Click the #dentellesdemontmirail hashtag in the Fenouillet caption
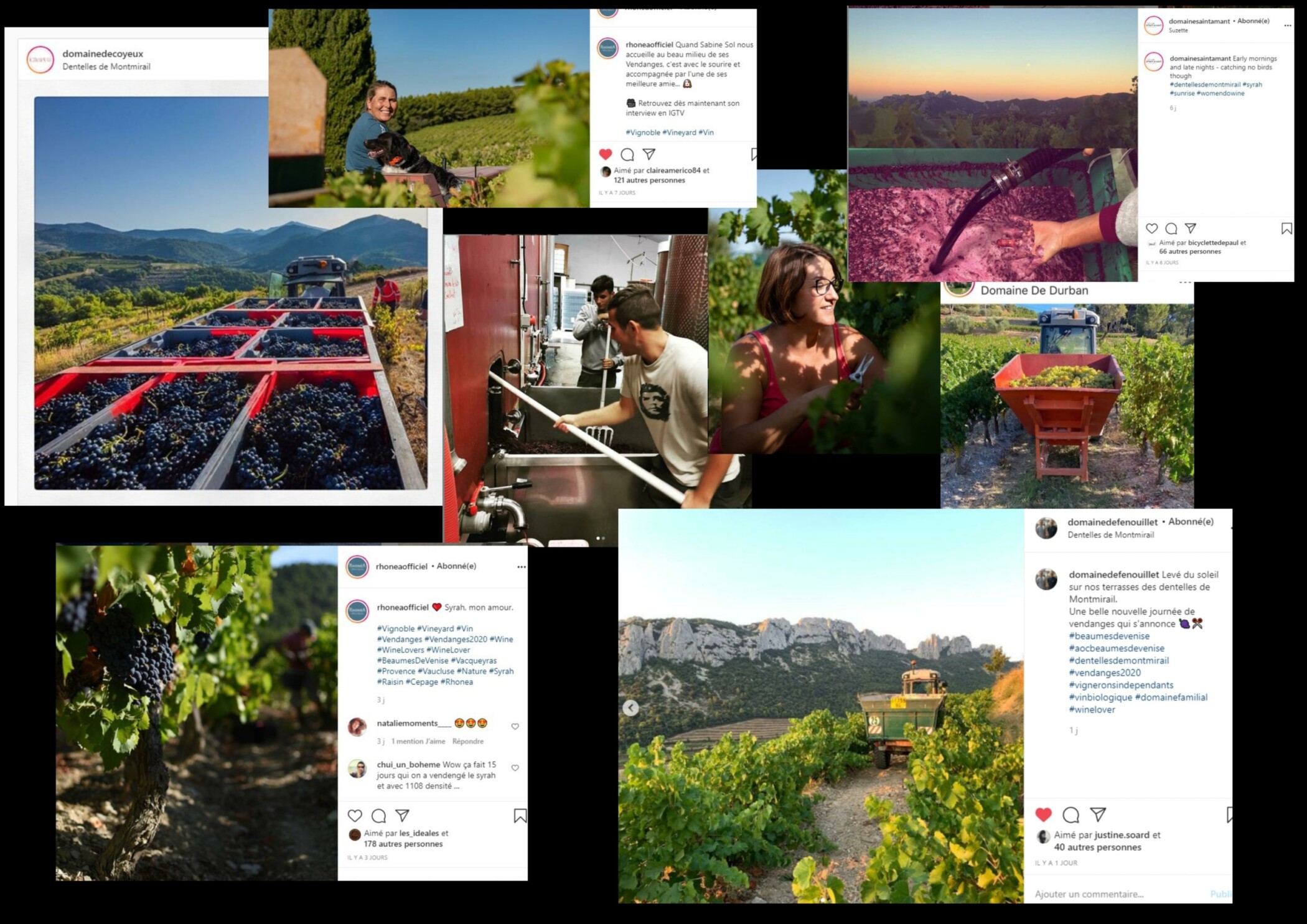This screenshot has width=1307, height=924. tap(1118, 660)
